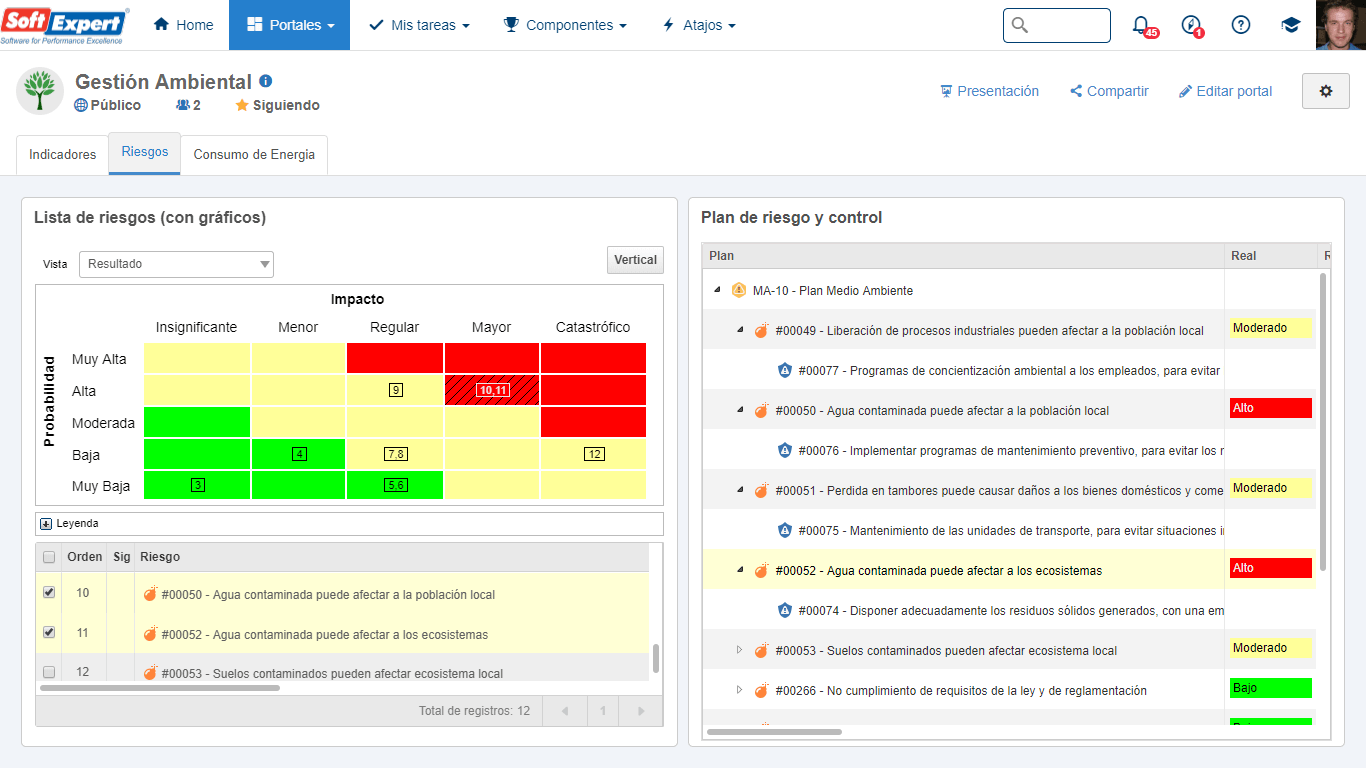Viewport: 1366px width, 768px height.
Task: Click the Vertical button
Action: tap(635, 260)
